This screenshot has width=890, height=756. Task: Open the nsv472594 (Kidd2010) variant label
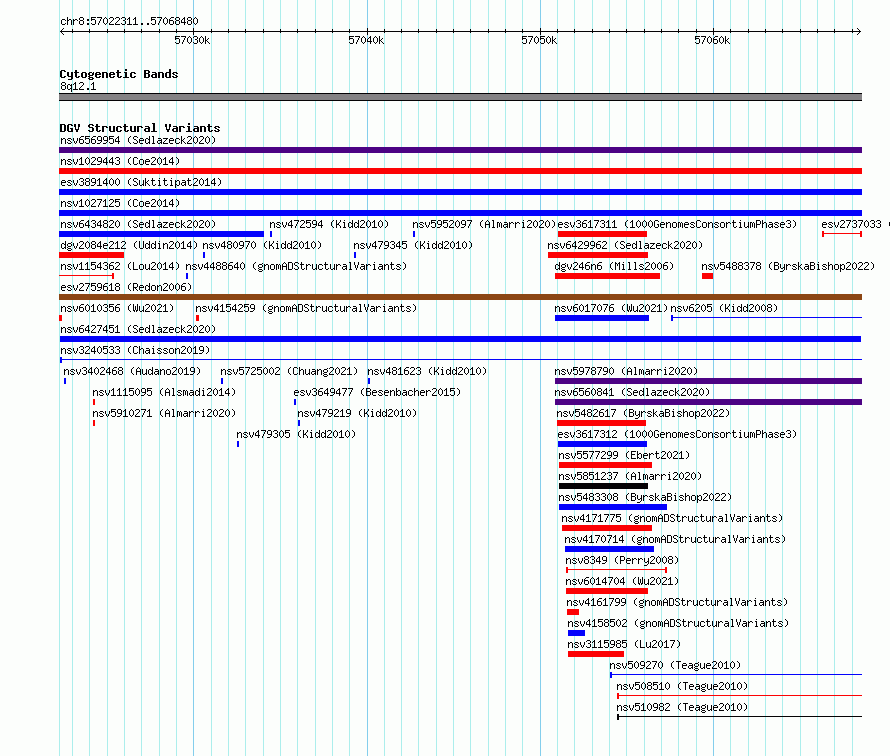(329, 224)
